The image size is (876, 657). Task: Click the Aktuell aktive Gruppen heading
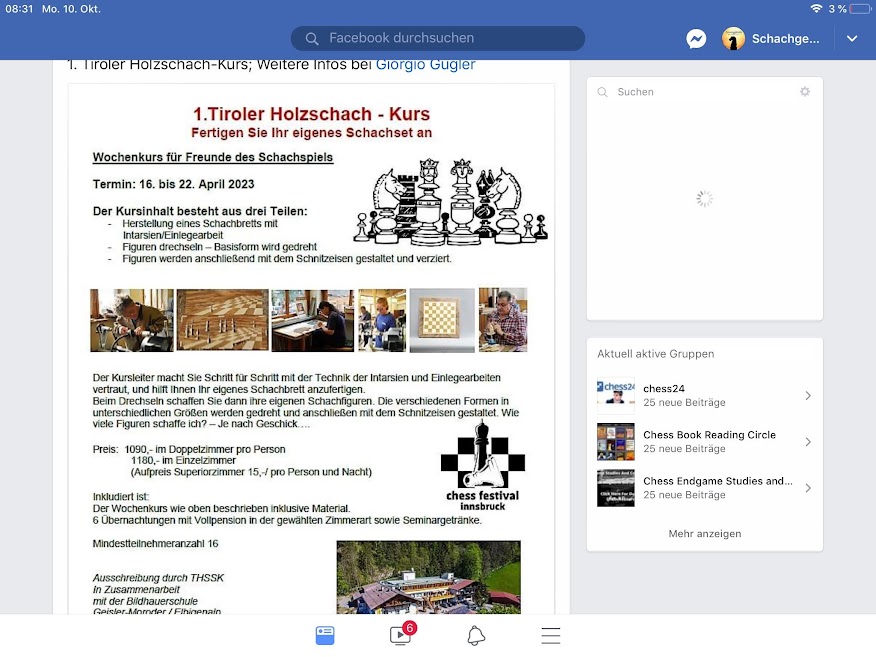click(655, 354)
